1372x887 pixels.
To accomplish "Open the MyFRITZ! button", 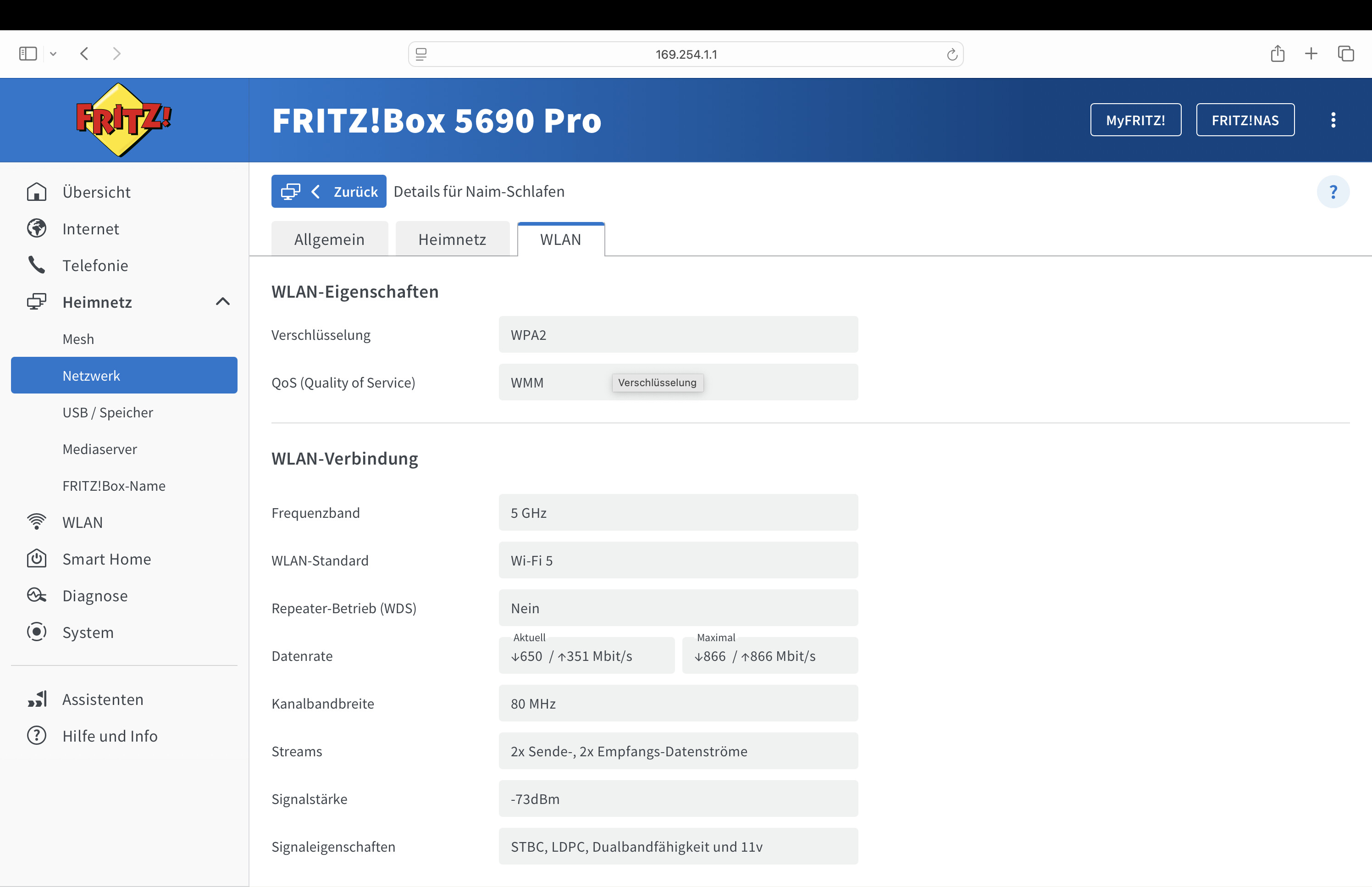I will pyautogui.click(x=1135, y=120).
